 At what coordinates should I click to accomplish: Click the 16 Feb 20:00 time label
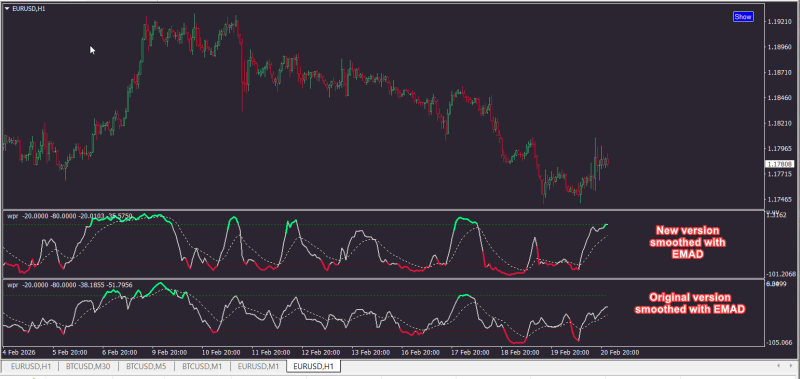click(x=420, y=352)
